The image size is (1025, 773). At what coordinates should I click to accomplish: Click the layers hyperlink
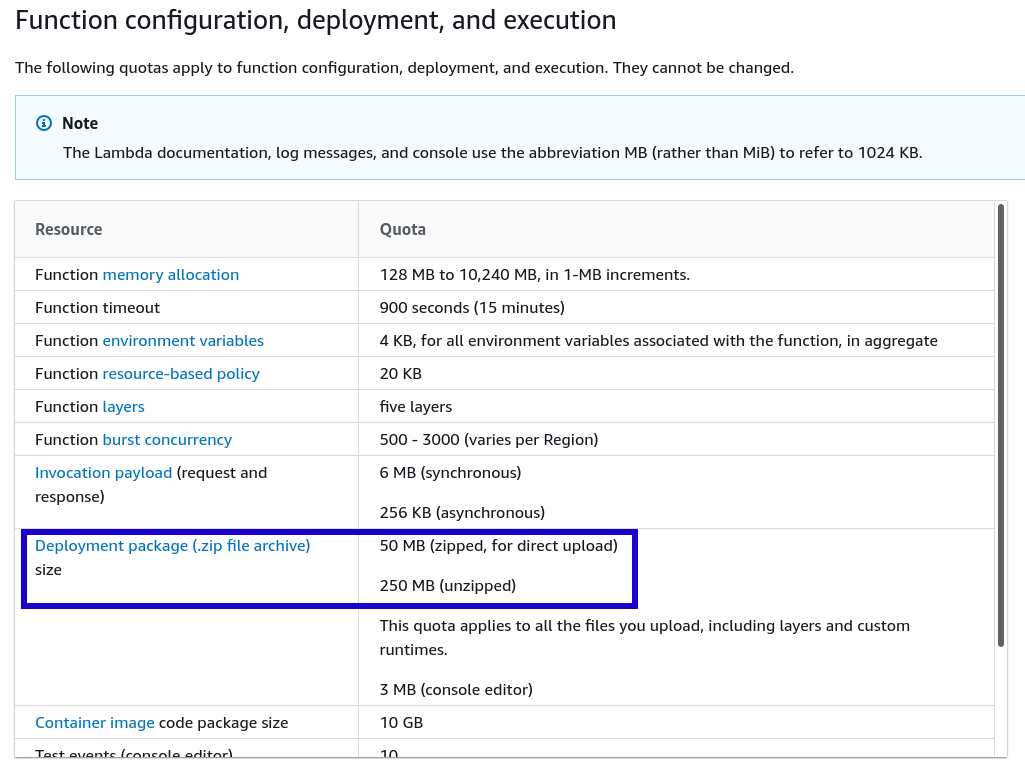coord(123,406)
